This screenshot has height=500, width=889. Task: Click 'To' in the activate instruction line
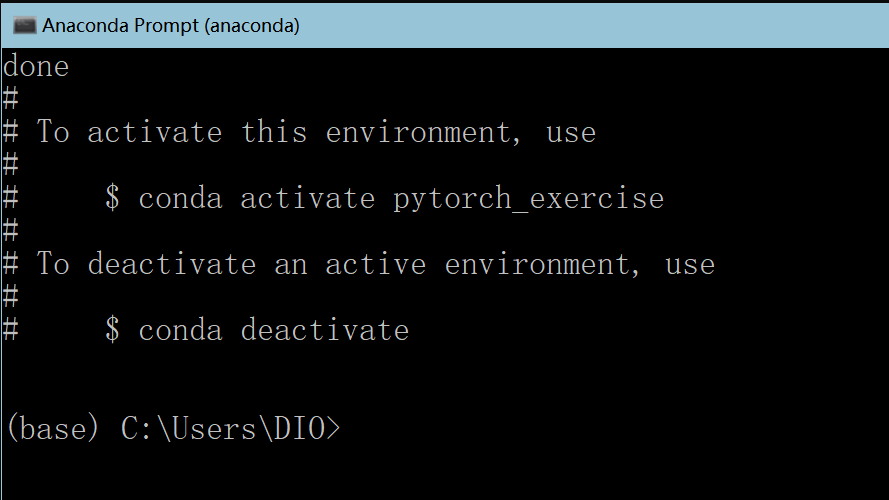[53, 132]
